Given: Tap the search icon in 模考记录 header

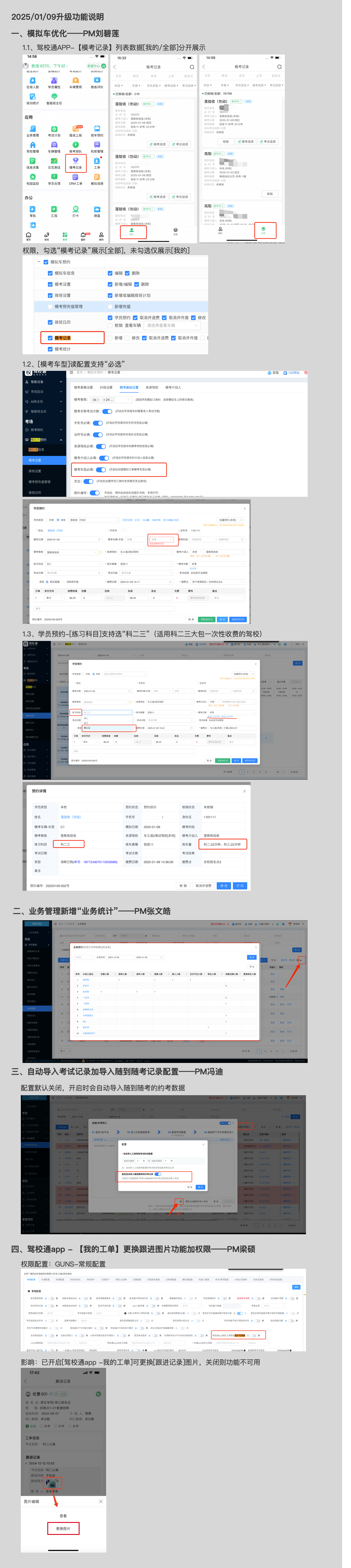Looking at the screenshot, I should (192, 67).
